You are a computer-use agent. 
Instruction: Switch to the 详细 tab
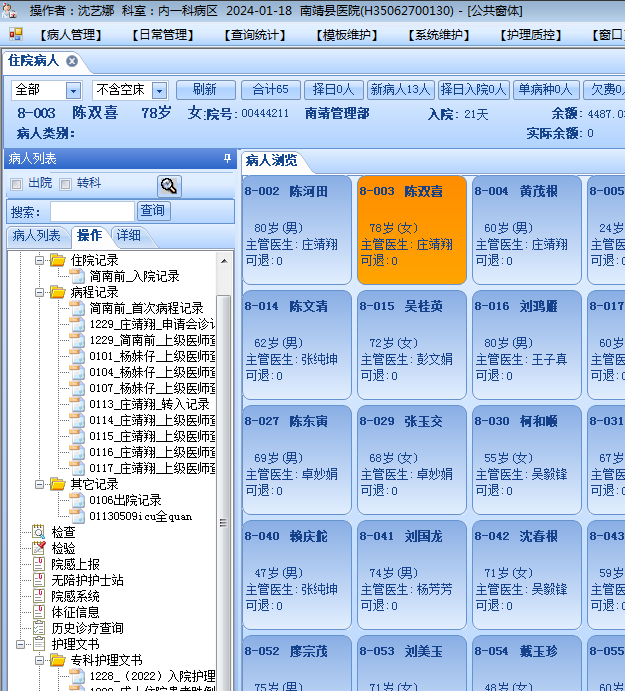tap(129, 236)
